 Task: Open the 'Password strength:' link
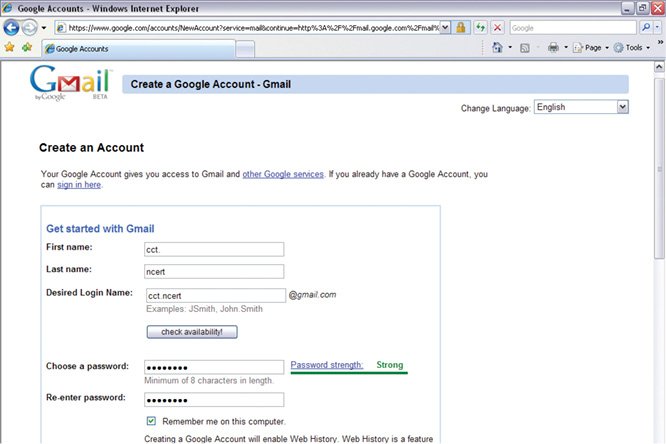[x=327, y=365]
